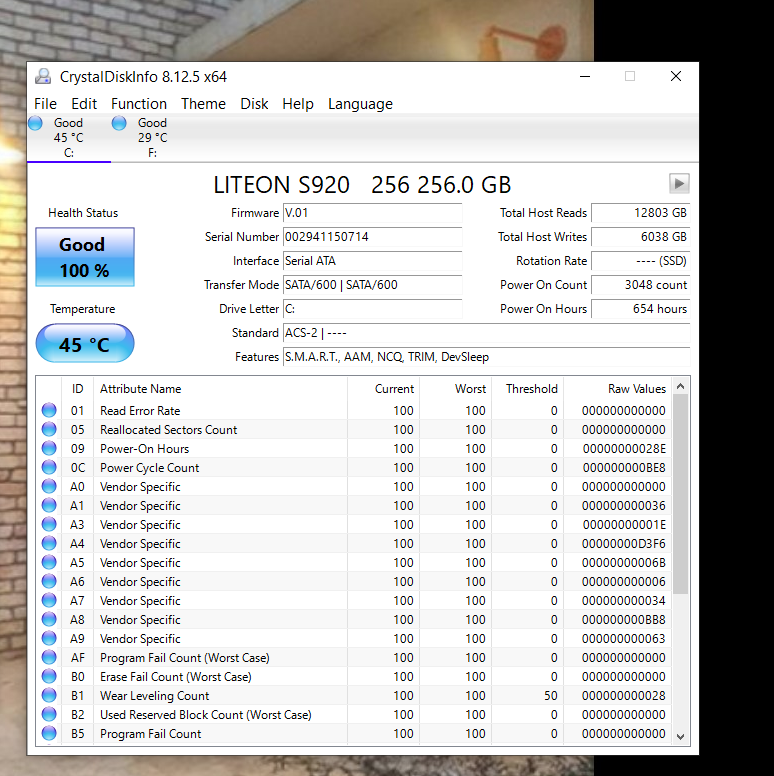Click the status icon for attribute A6
Image resolution: width=774 pixels, height=776 pixels.
[x=49, y=582]
